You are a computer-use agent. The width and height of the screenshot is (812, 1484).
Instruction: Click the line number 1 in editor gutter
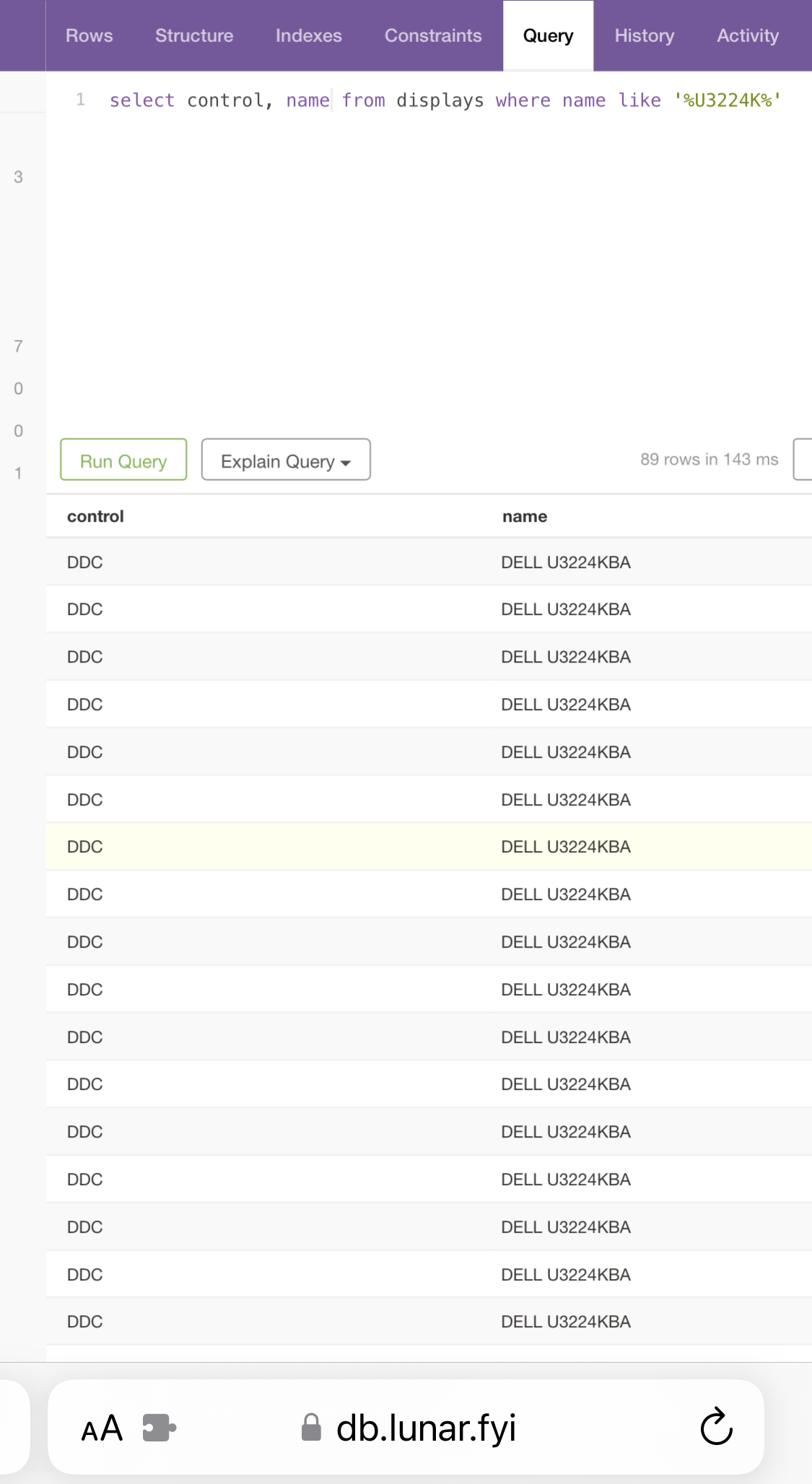coord(80,100)
